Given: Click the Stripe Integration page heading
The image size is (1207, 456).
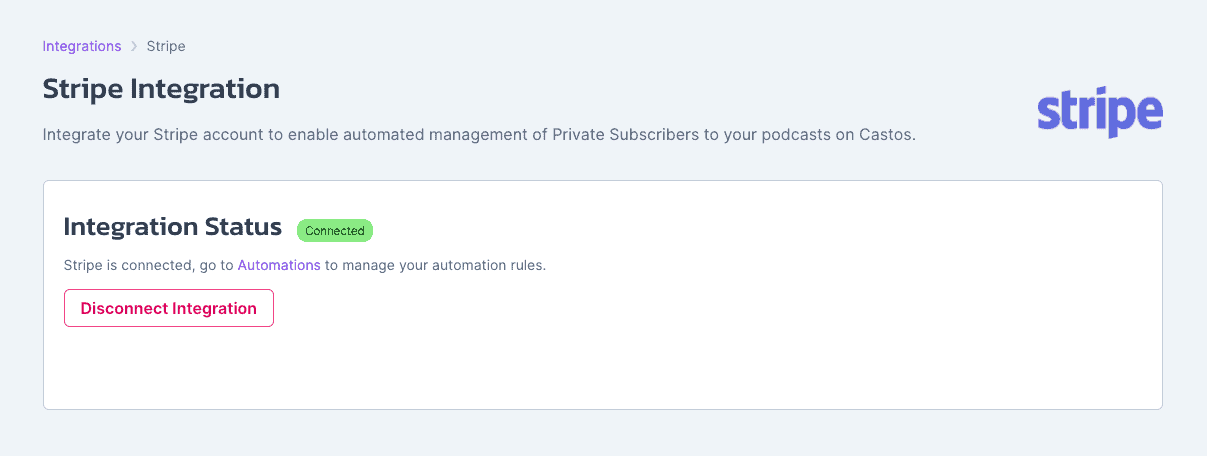Looking at the screenshot, I should (161, 88).
